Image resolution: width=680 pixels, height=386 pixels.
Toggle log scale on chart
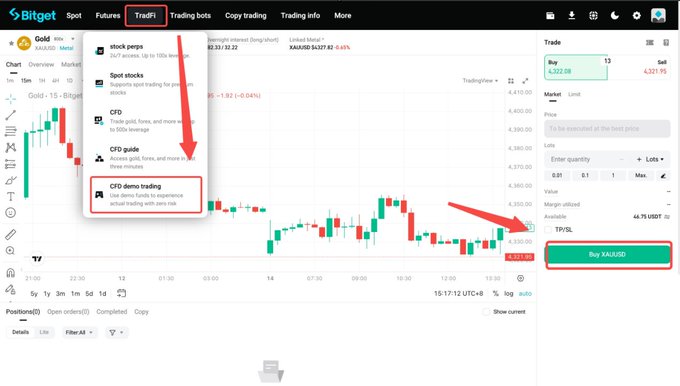point(509,294)
